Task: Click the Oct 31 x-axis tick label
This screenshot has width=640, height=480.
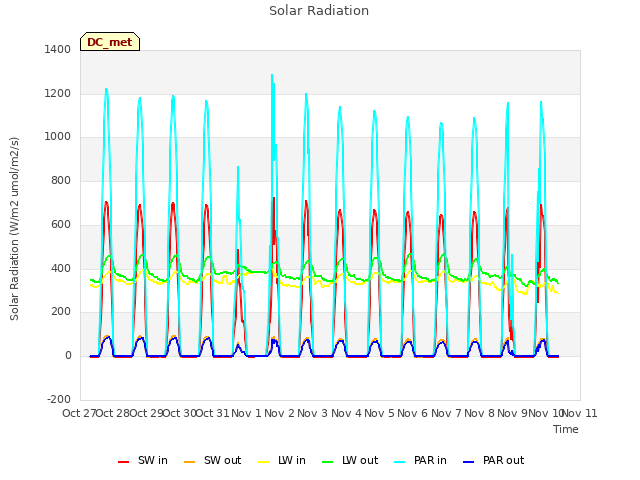Action: pos(213,413)
